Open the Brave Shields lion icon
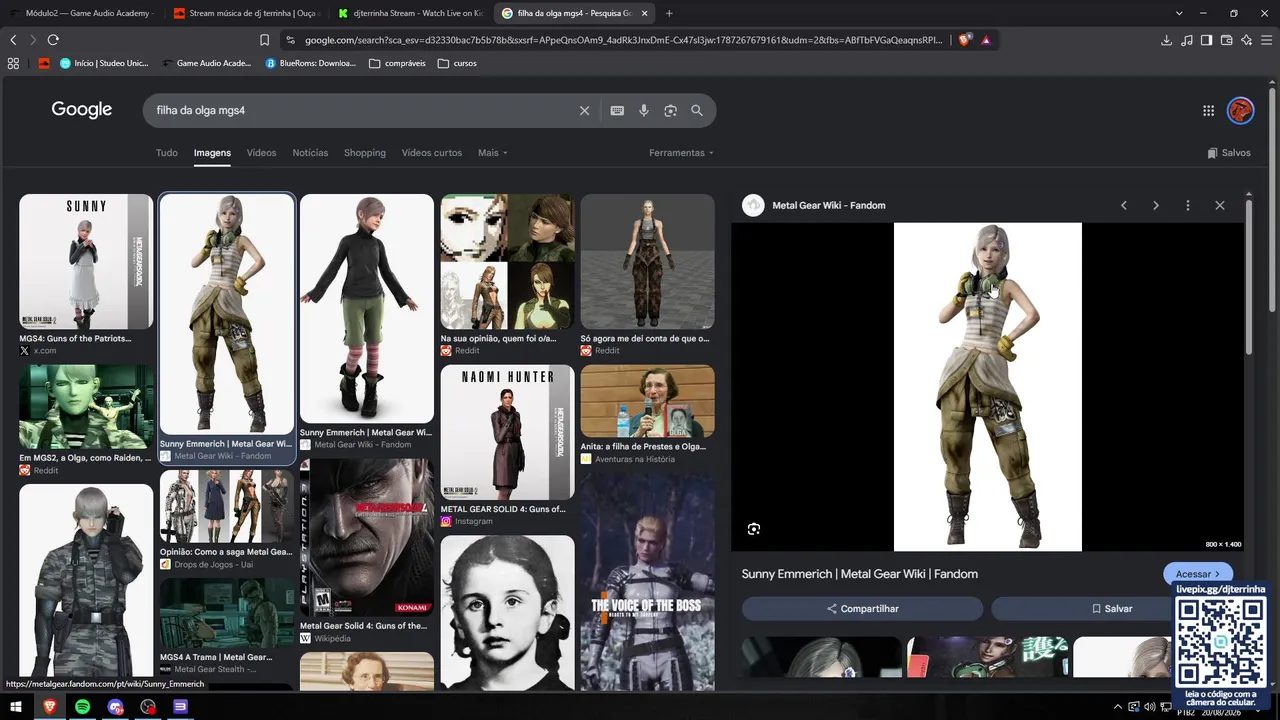Screen dimensions: 1280x720 pyautogui.click(x=964, y=40)
